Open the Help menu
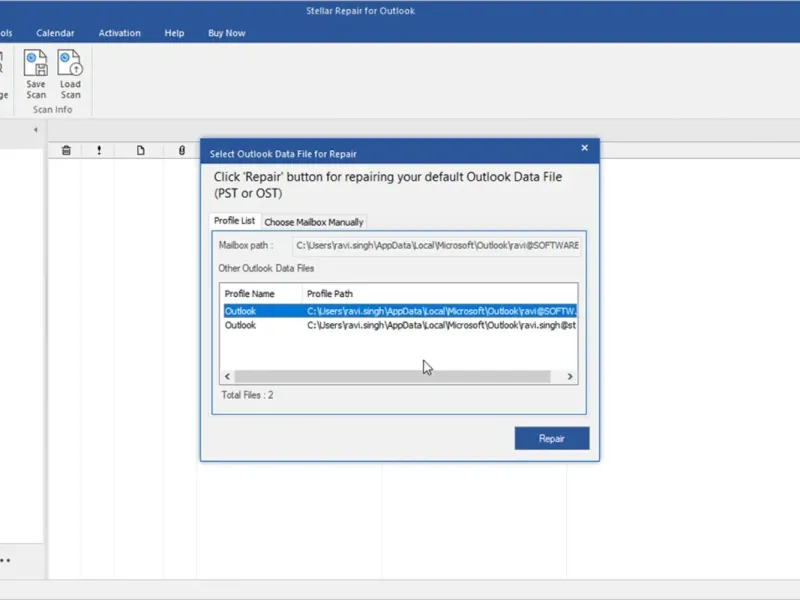Viewport: 800px width, 600px height. (x=174, y=33)
